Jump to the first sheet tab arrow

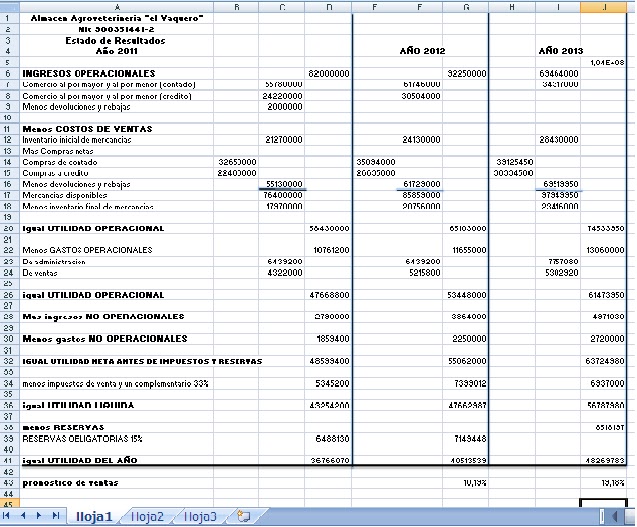coord(6,516)
